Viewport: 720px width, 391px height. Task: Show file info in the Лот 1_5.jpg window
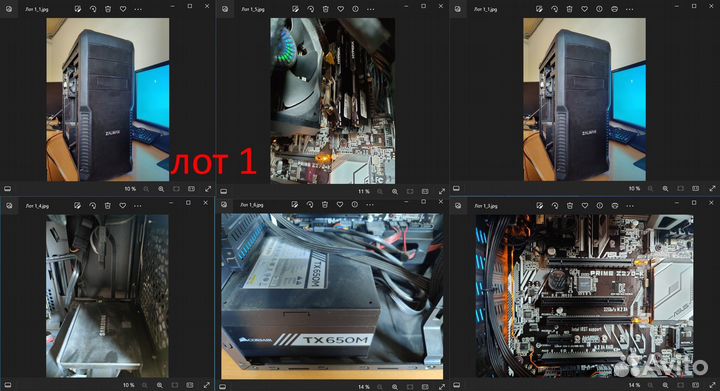click(x=355, y=9)
